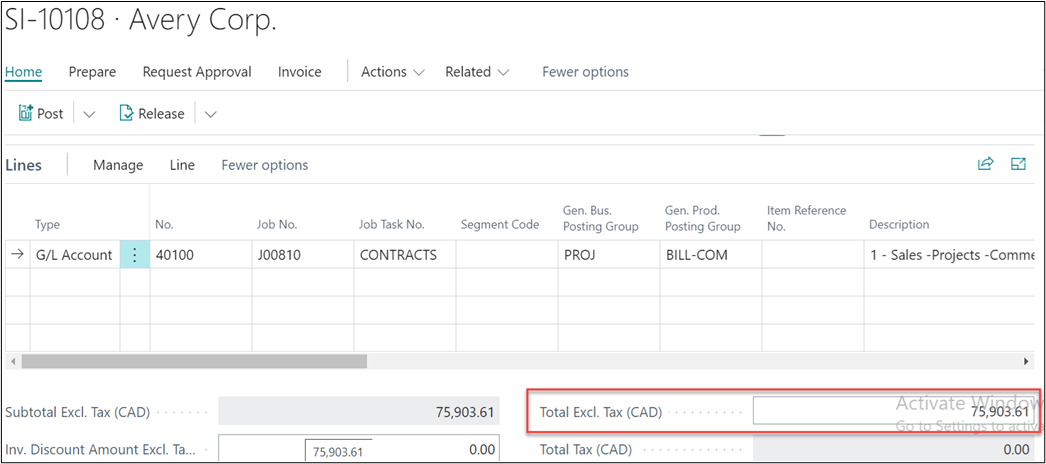Open the row's three-dot options menu
Screen dimensions: 1046x464
pos(135,255)
